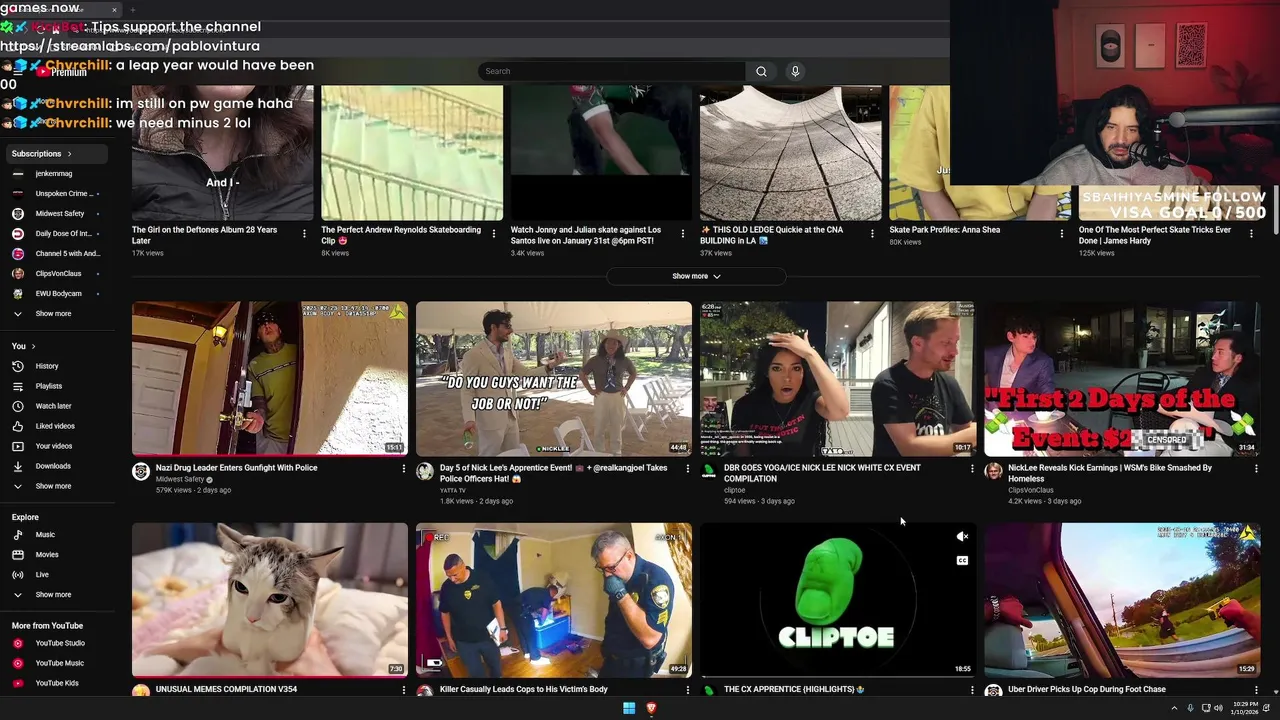Open options for Skate Park Profiles: Anna Shea
Image resolution: width=1280 pixels, height=720 pixels.
(x=1062, y=234)
